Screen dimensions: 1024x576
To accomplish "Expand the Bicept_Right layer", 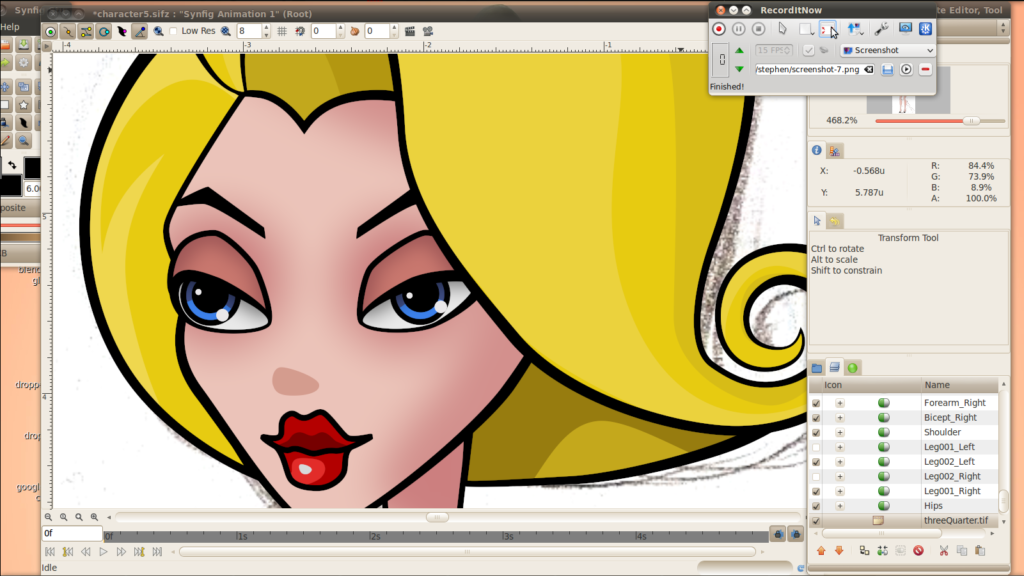I will click(x=840, y=418).
